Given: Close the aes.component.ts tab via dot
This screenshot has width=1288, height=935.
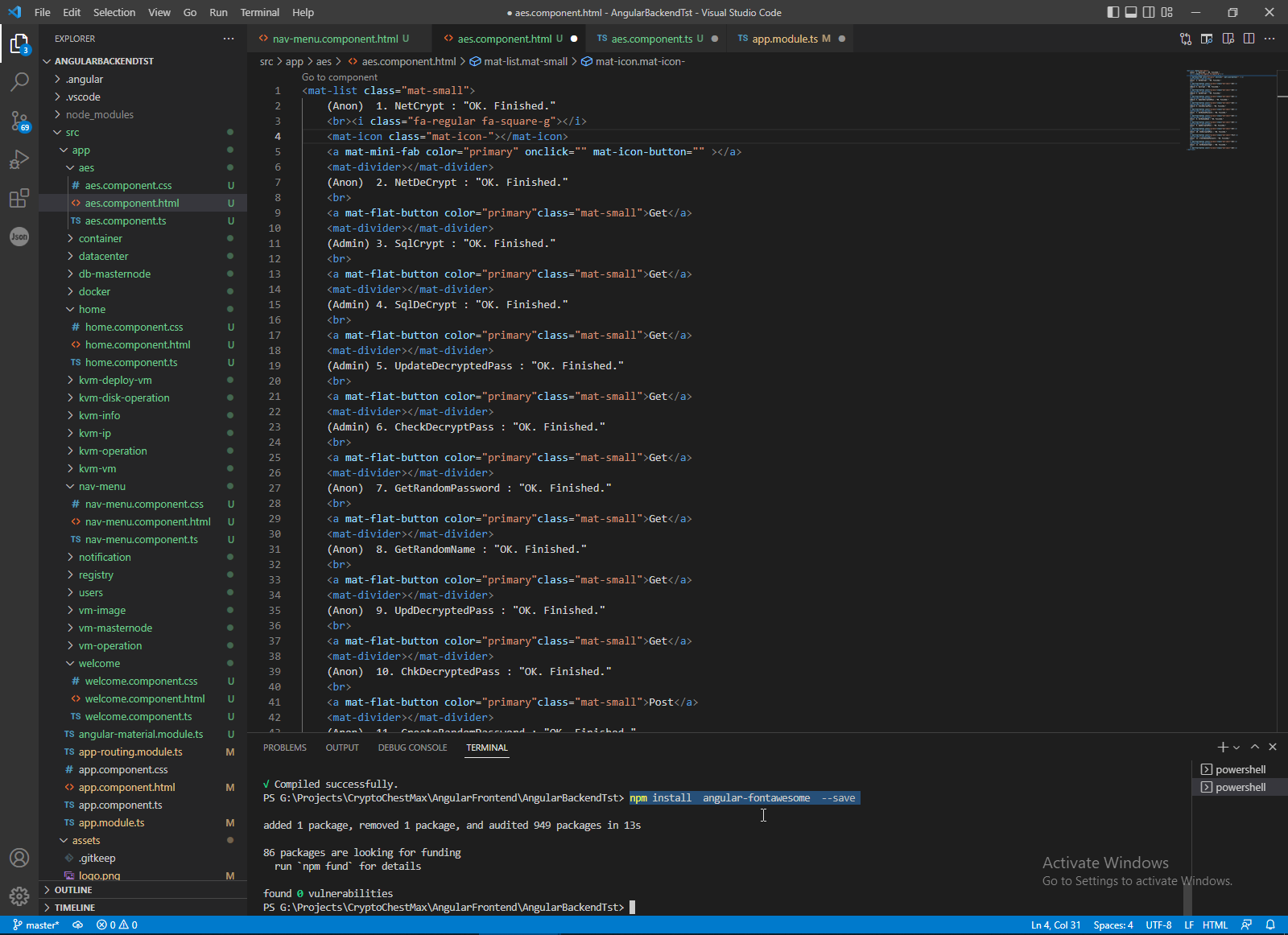Looking at the screenshot, I should pos(715,39).
